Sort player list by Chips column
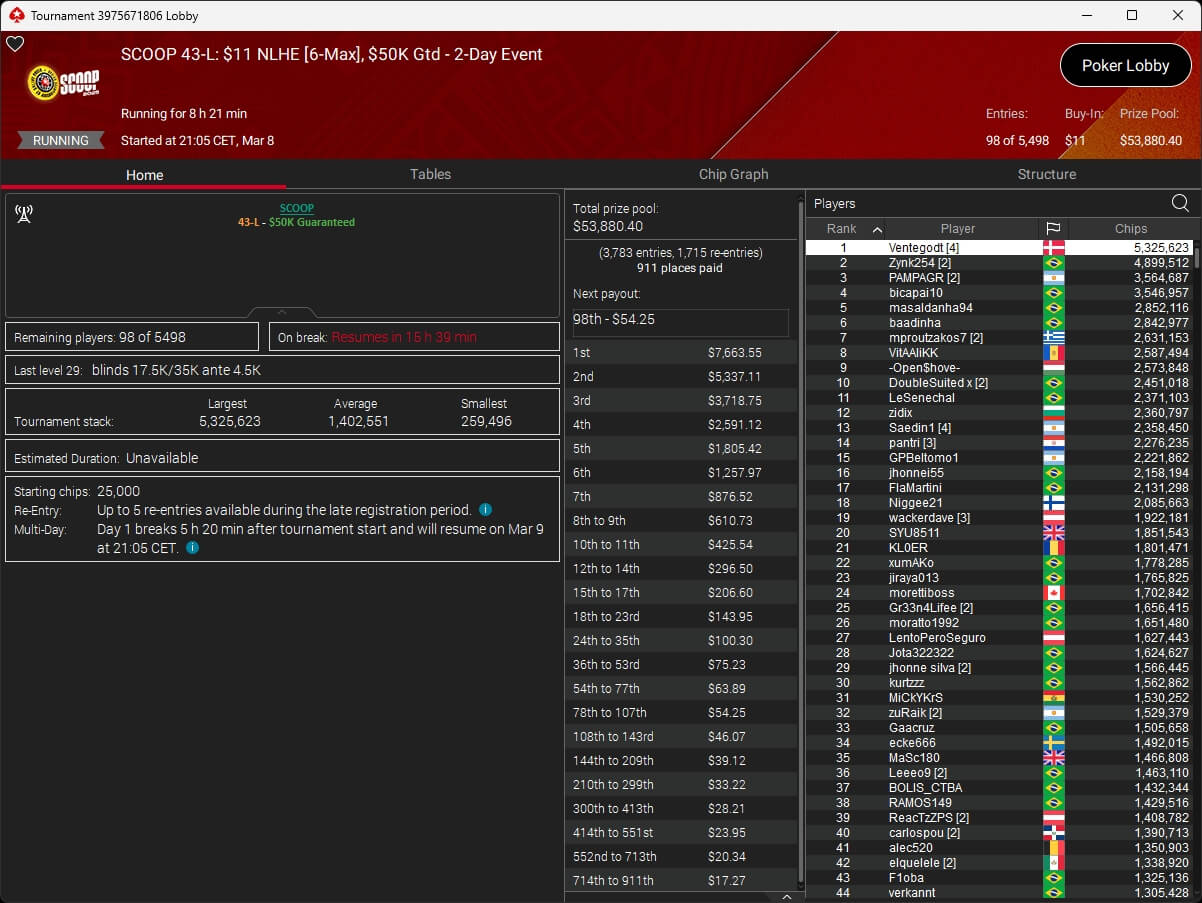 pos(1130,229)
